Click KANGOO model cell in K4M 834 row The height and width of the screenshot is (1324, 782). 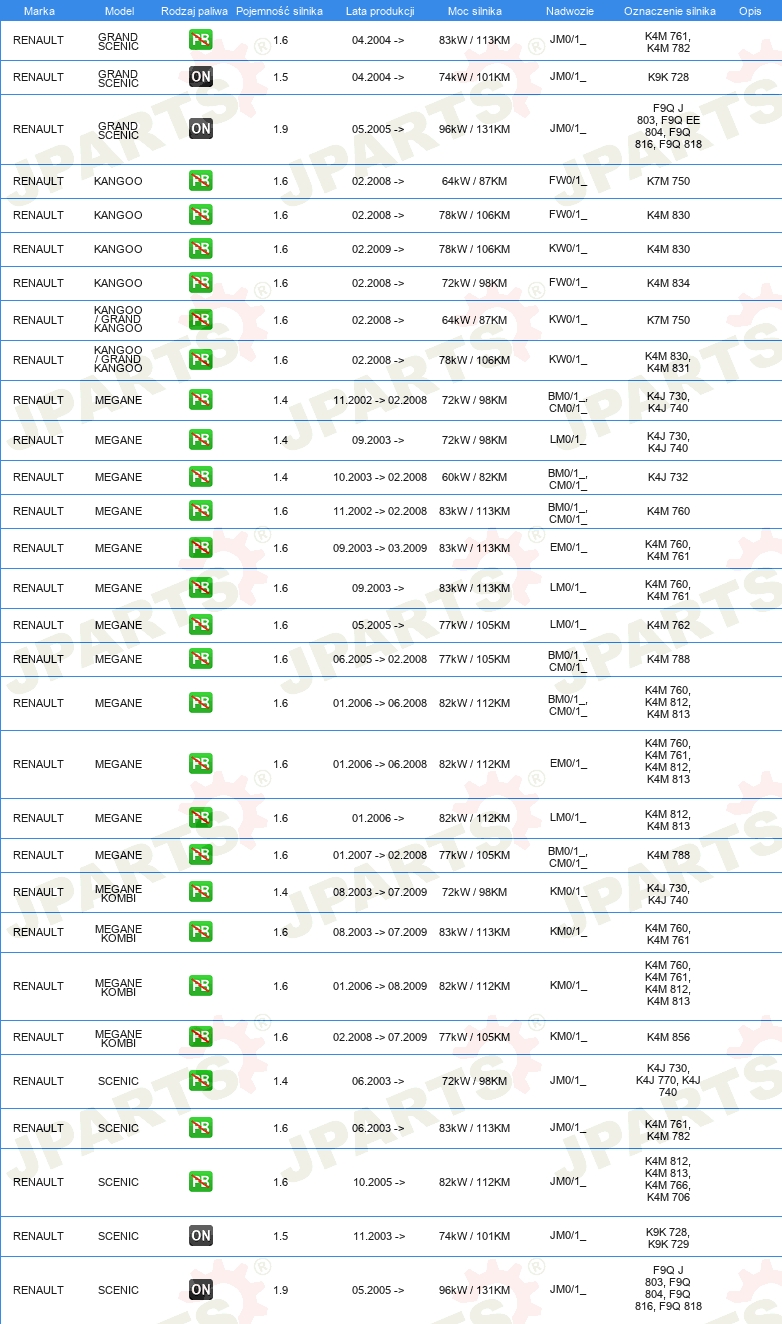click(x=118, y=283)
